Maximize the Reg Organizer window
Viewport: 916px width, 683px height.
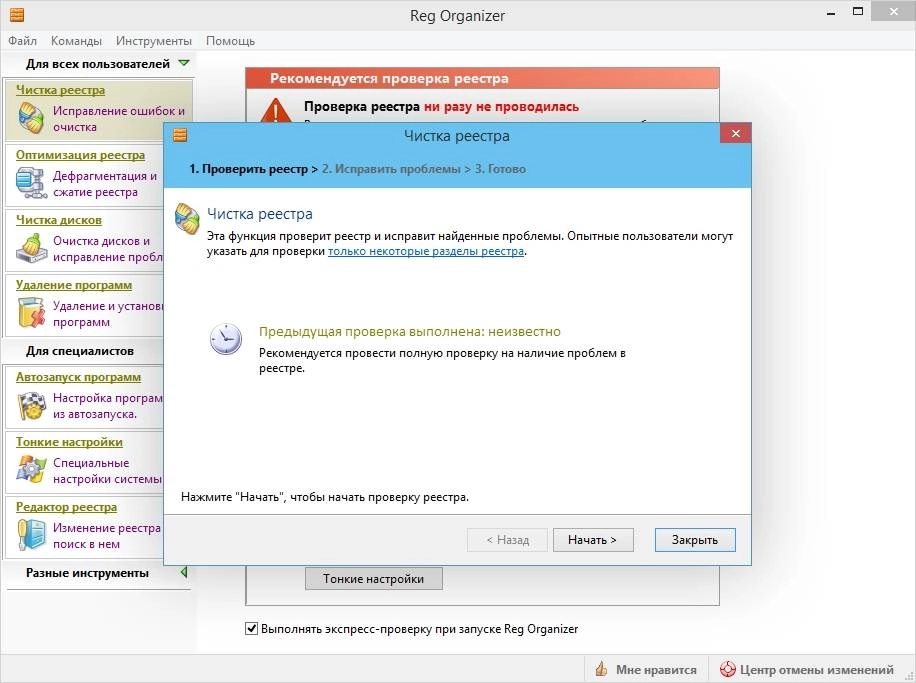click(x=858, y=12)
